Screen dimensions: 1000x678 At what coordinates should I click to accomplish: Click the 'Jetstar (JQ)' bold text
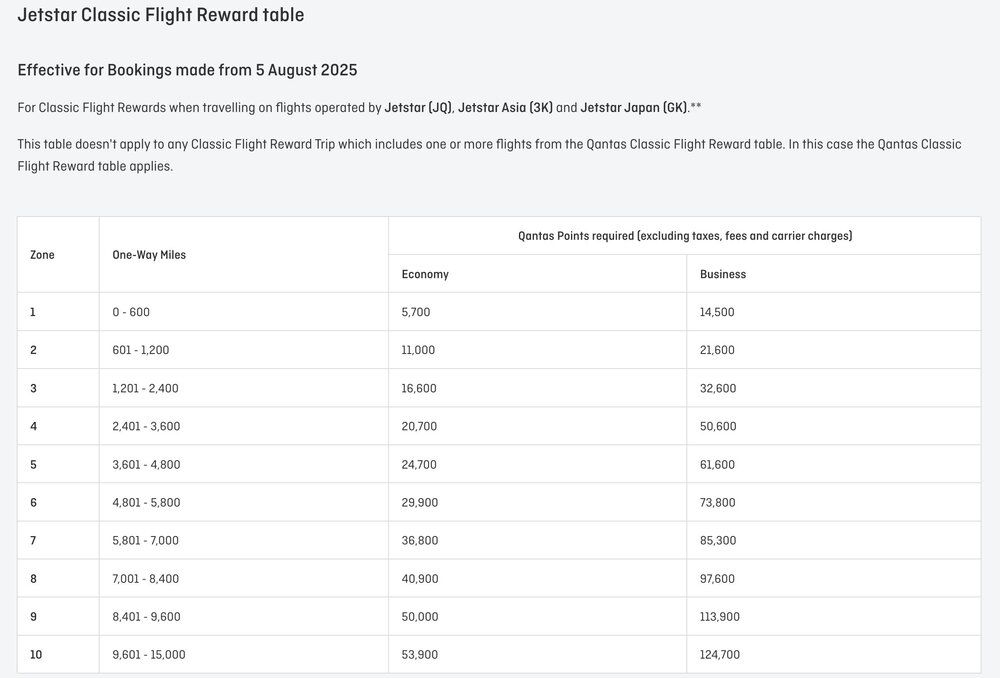[x=418, y=107]
